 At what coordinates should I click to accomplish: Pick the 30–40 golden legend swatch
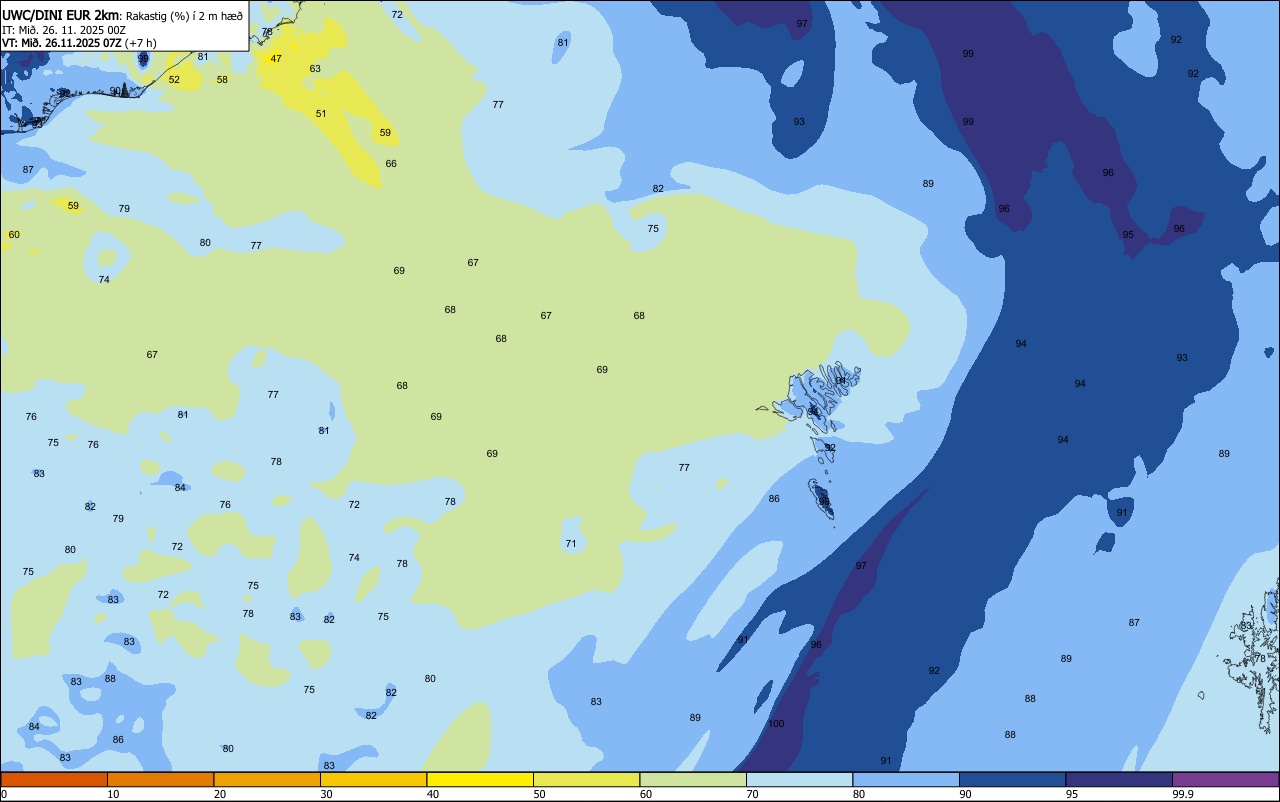click(373, 779)
